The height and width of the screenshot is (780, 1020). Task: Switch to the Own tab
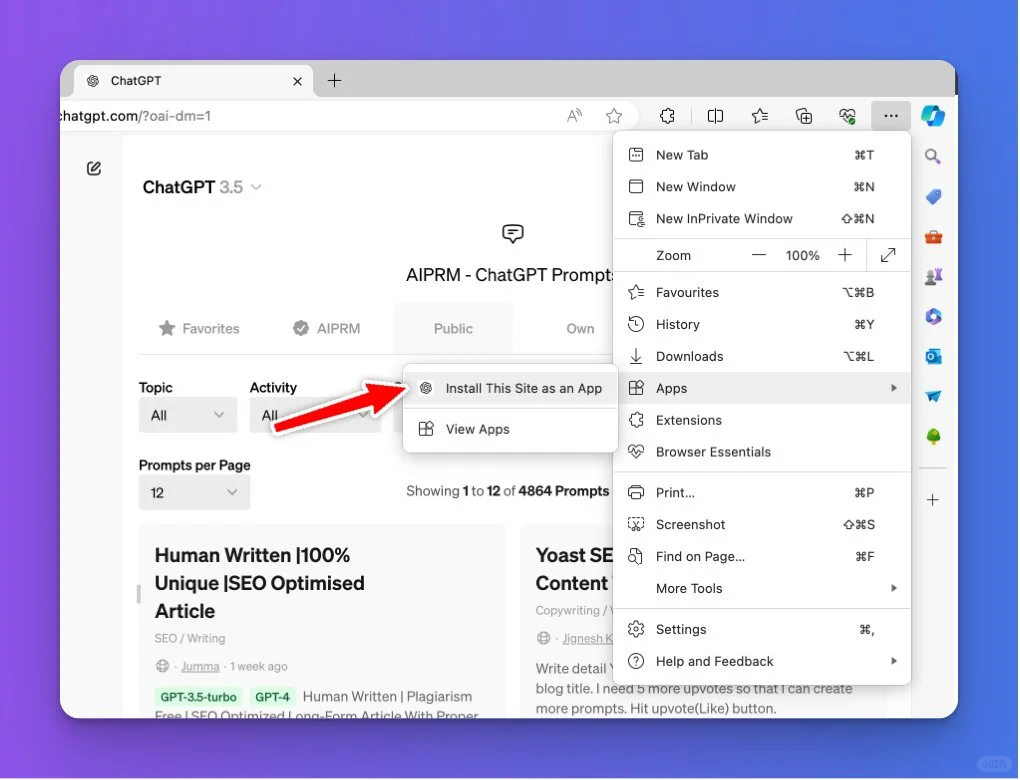click(580, 329)
